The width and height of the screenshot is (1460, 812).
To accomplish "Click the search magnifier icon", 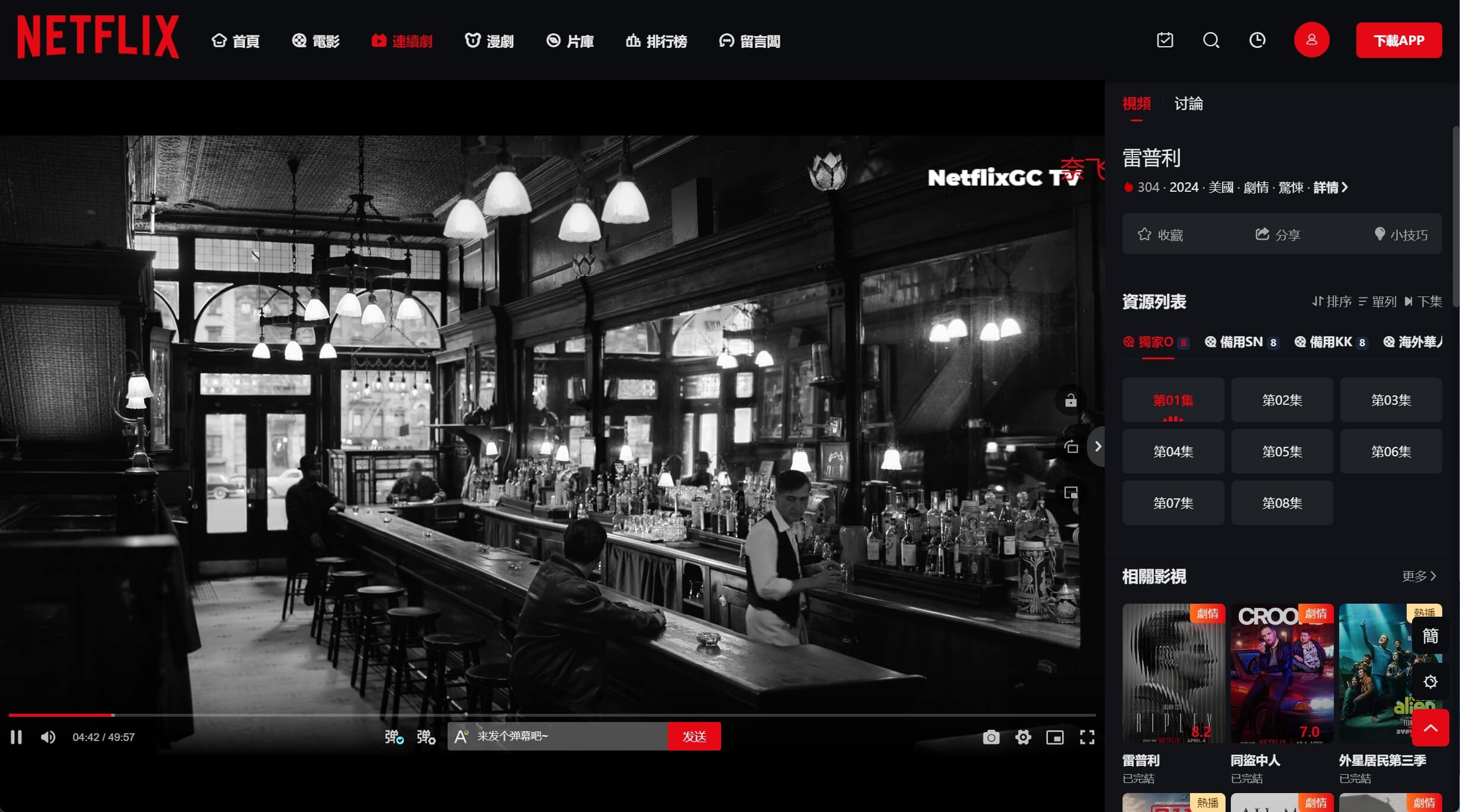I will tap(1211, 40).
